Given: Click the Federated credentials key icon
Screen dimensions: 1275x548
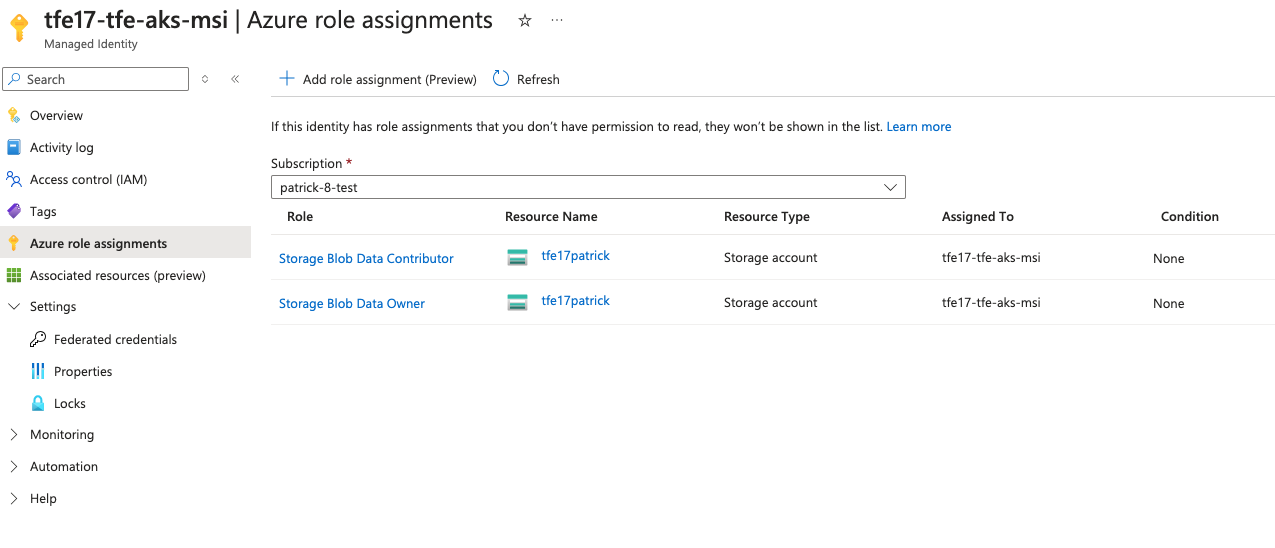Looking at the screenshot, I should tap(38, 339).
